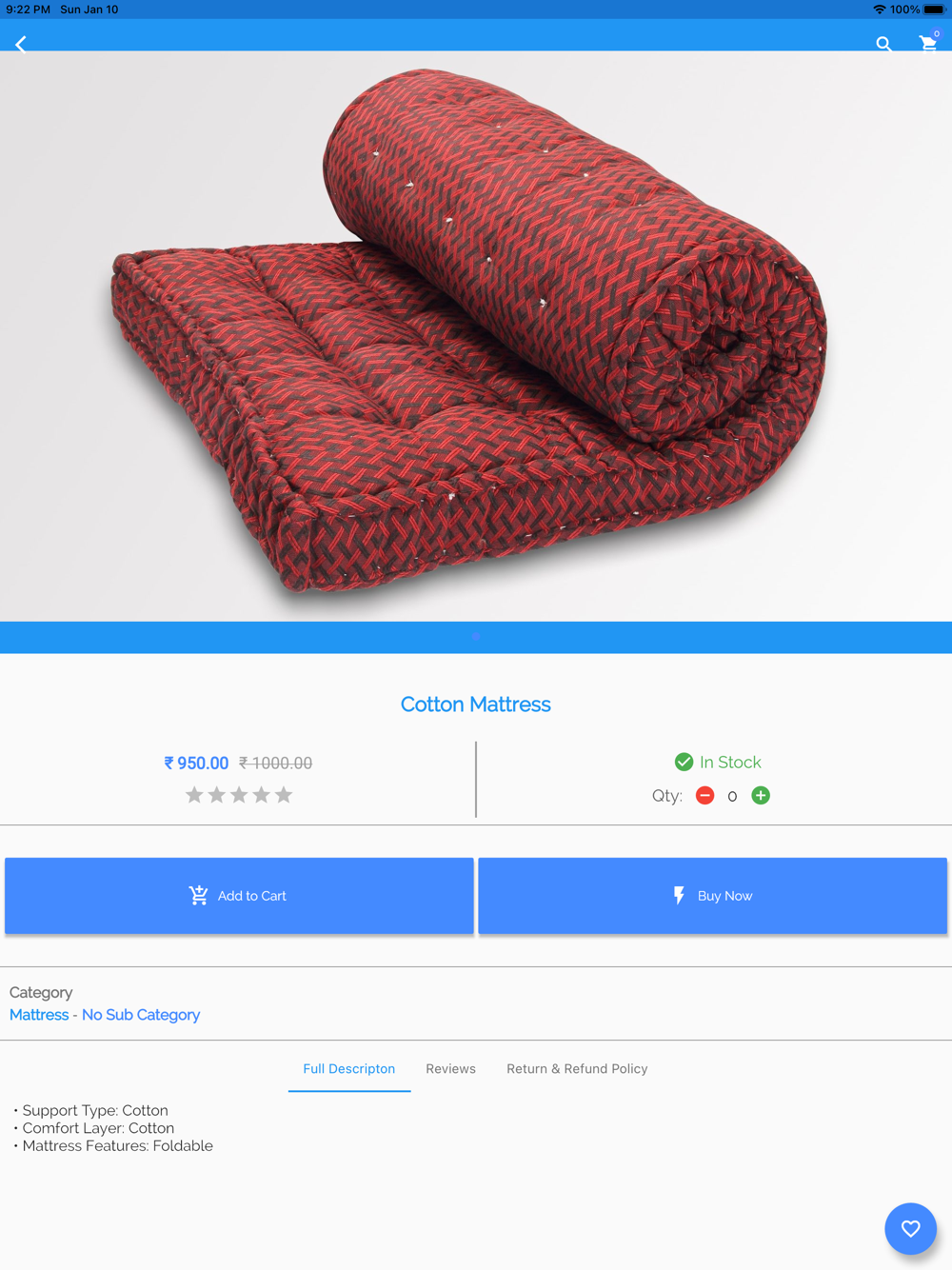Open the shopping cart icon
This screenshot has width=952, height=1270.
[928, 42]
